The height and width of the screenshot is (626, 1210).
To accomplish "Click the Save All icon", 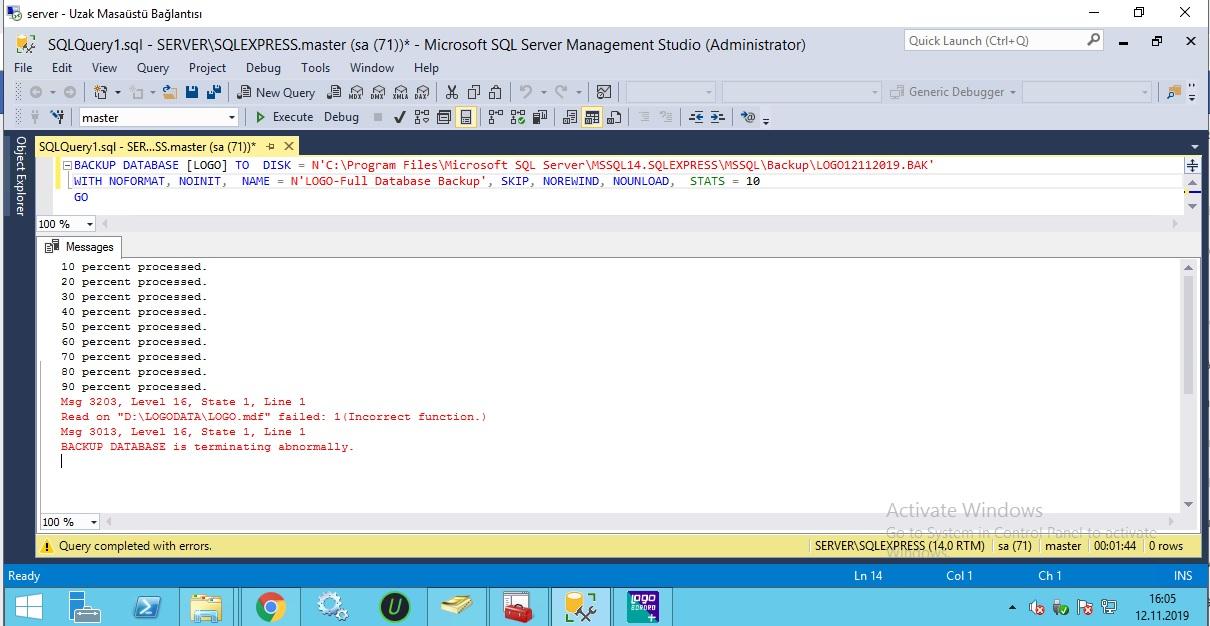I will point(214,92).
